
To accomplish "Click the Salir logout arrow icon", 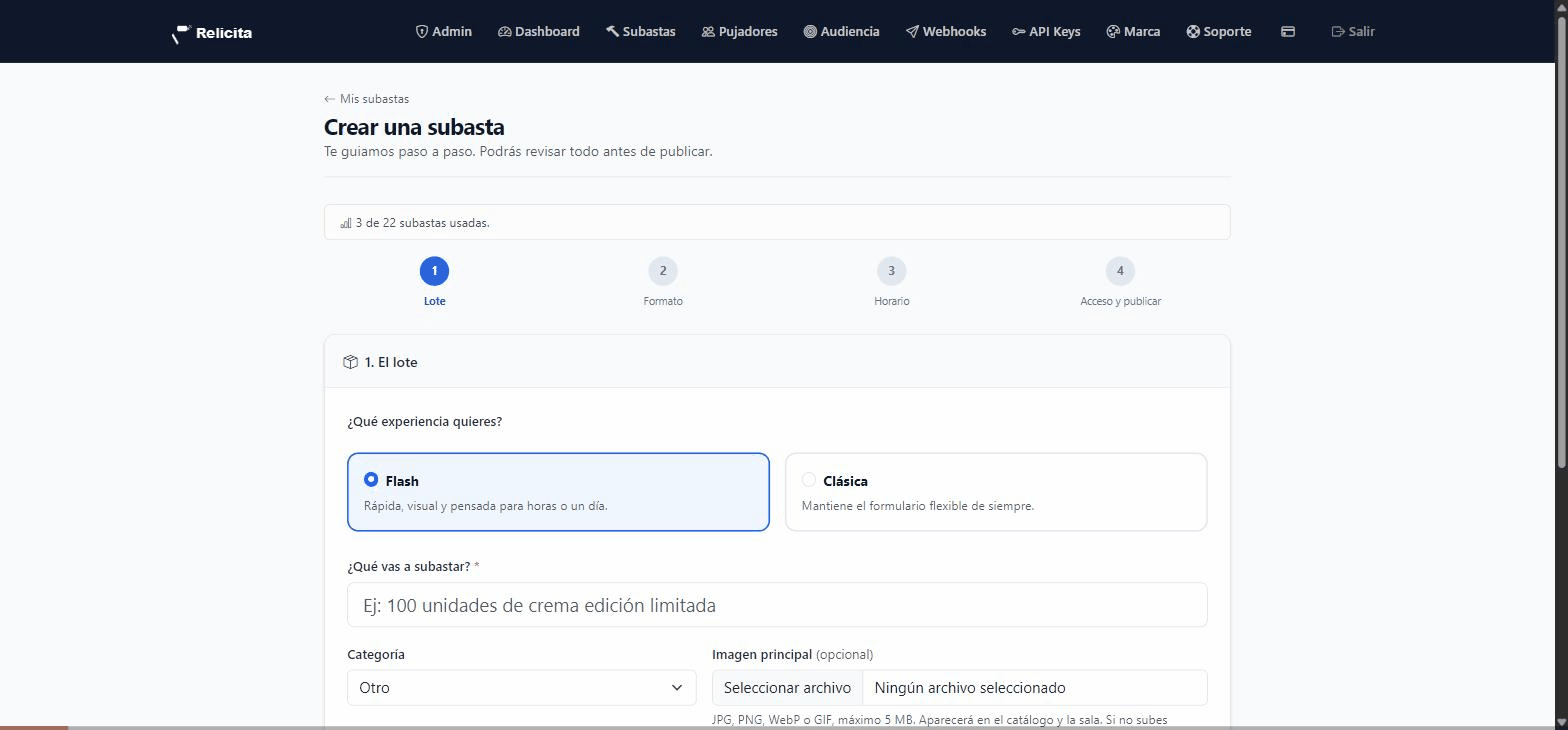I will click(x=1338, y=31).
